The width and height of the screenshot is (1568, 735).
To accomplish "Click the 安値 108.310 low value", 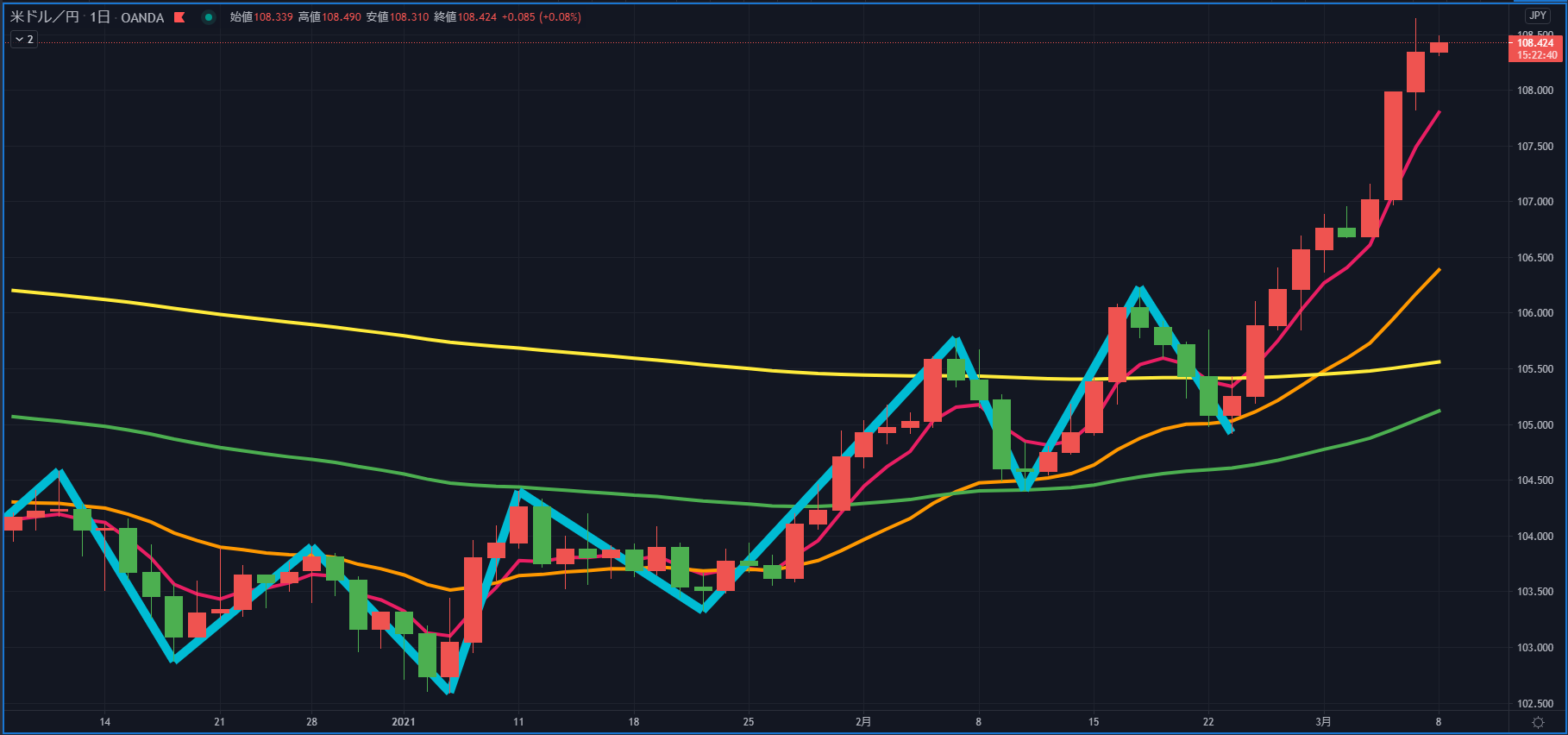I will 398,17.
